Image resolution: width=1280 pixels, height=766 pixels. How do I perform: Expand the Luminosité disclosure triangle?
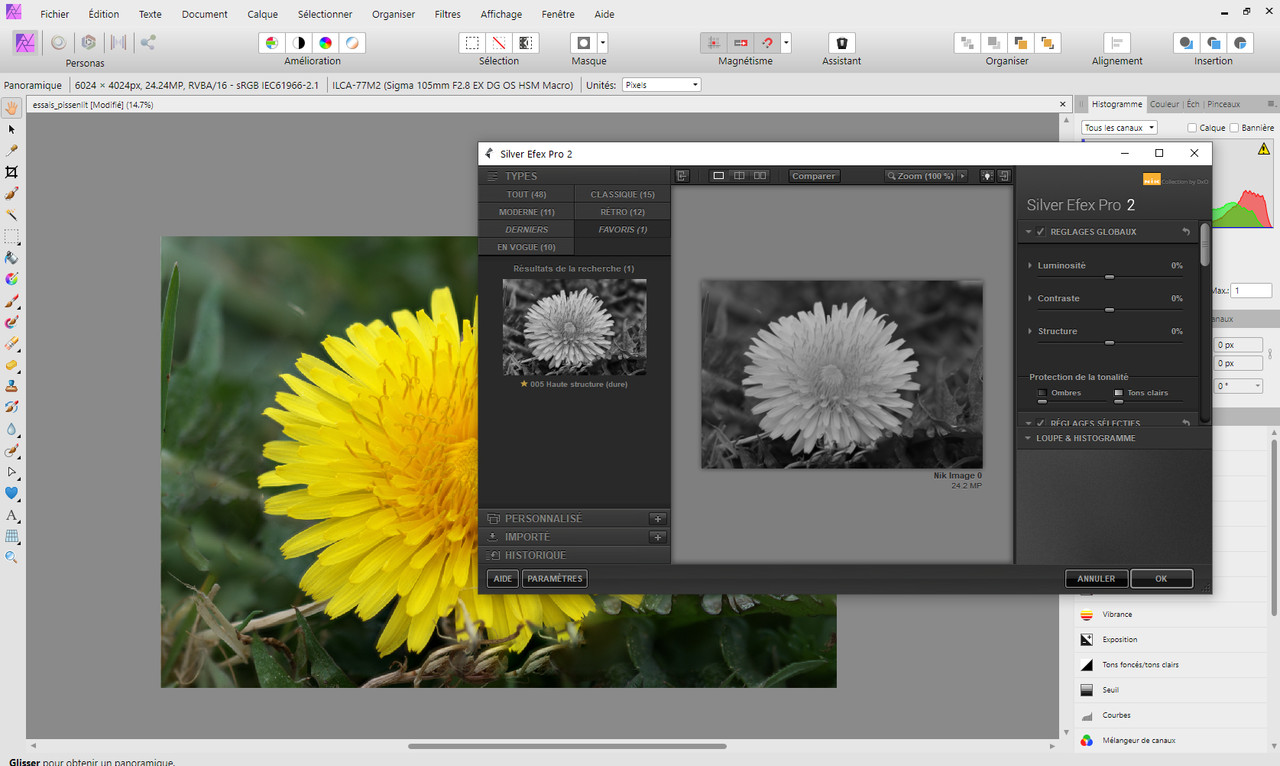(x=1030, y=266)
